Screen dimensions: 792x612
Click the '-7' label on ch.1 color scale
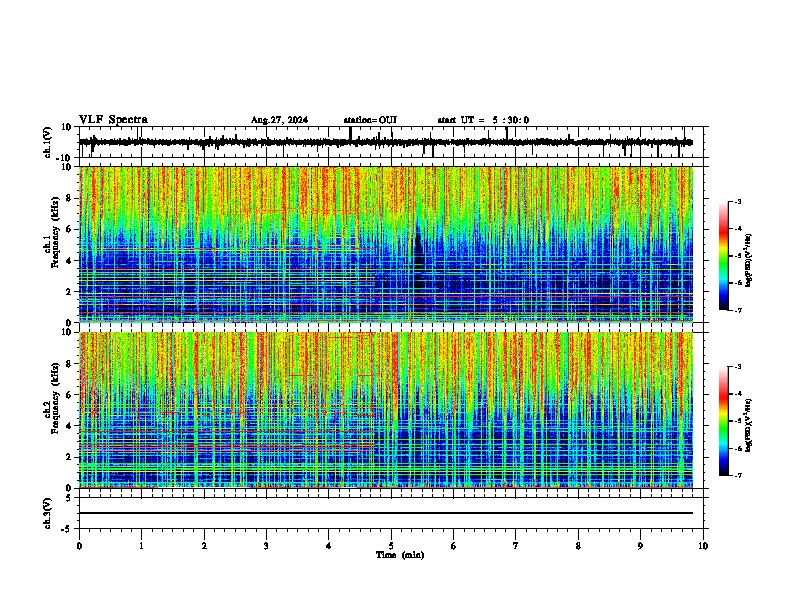point(738,310)
